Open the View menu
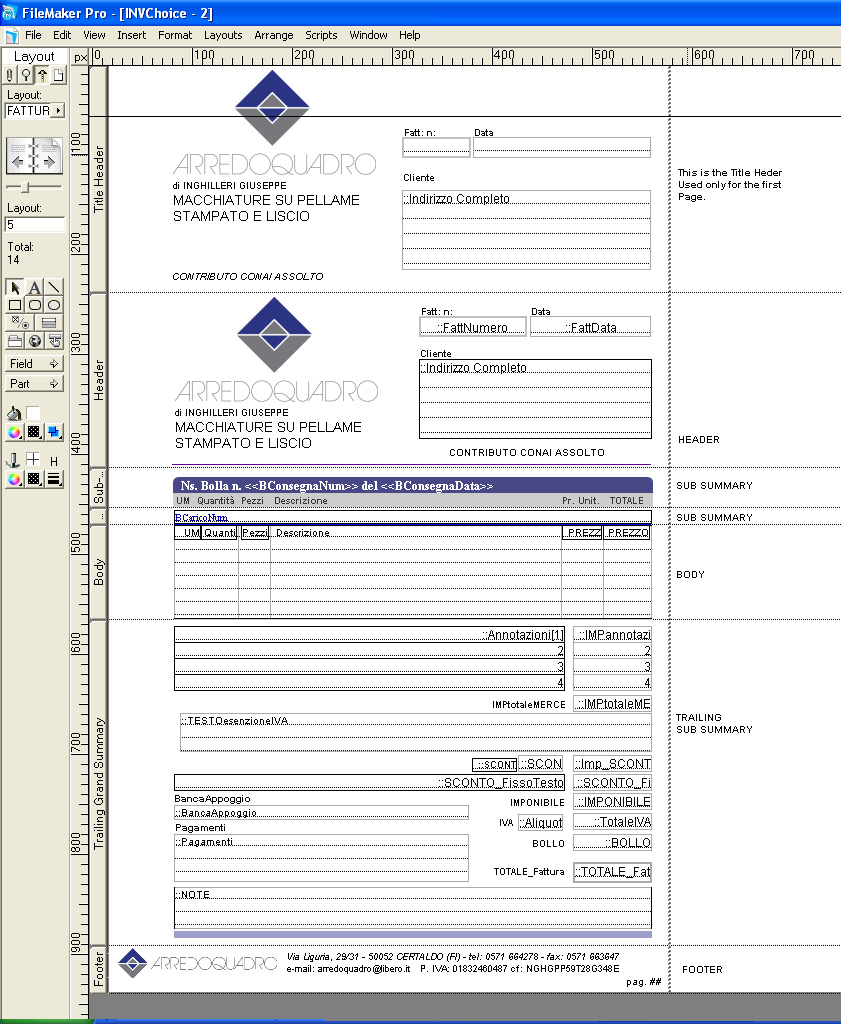The width and height of the screenshot is (841, 1026). click(94, 35)
